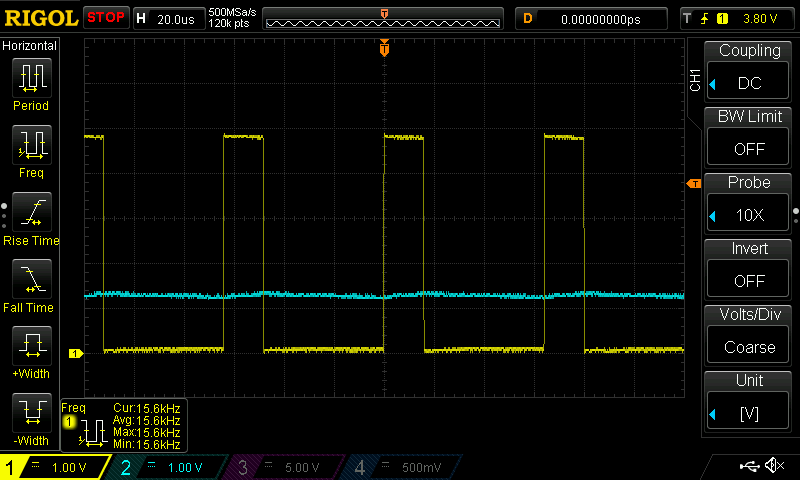The image size is (800, 480).
Task: Click the 120k pts memory depth readout
Action: (229, 23)
